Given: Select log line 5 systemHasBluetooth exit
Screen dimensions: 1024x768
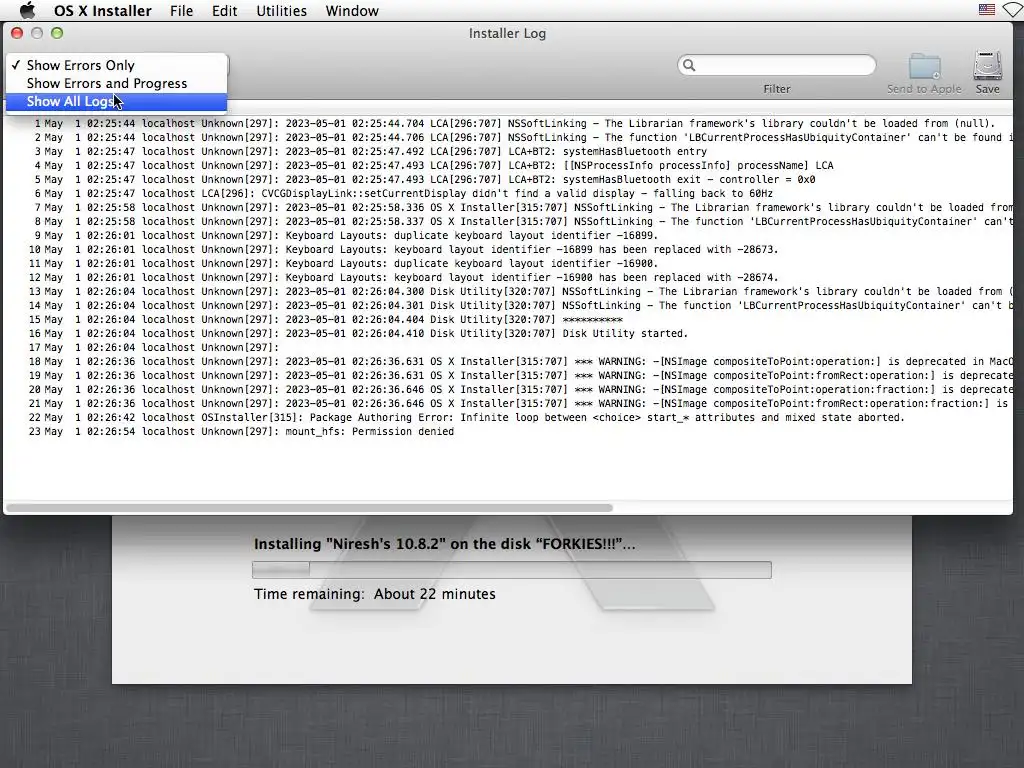Looking at the screenshot, I should click(424, 180).
